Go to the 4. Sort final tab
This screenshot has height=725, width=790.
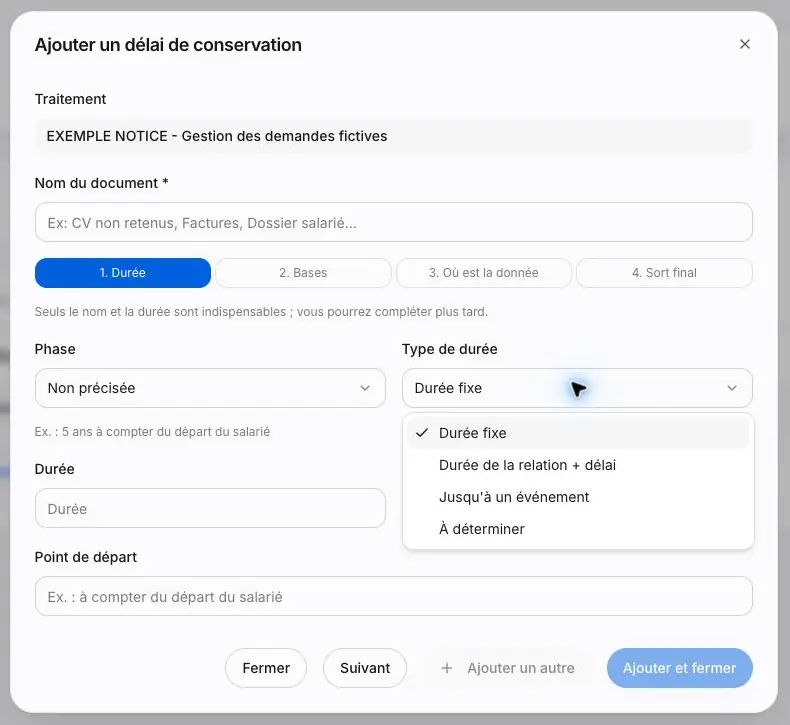click(665, 273)
